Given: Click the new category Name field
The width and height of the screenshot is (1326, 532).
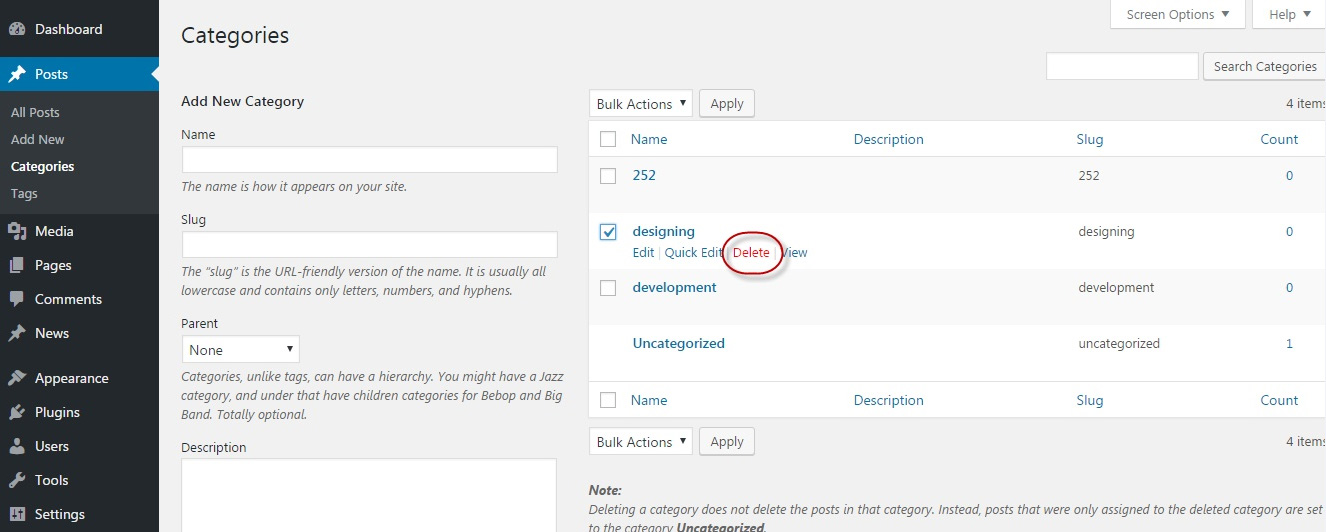Looking at the screenshot, I should (370, 160).
